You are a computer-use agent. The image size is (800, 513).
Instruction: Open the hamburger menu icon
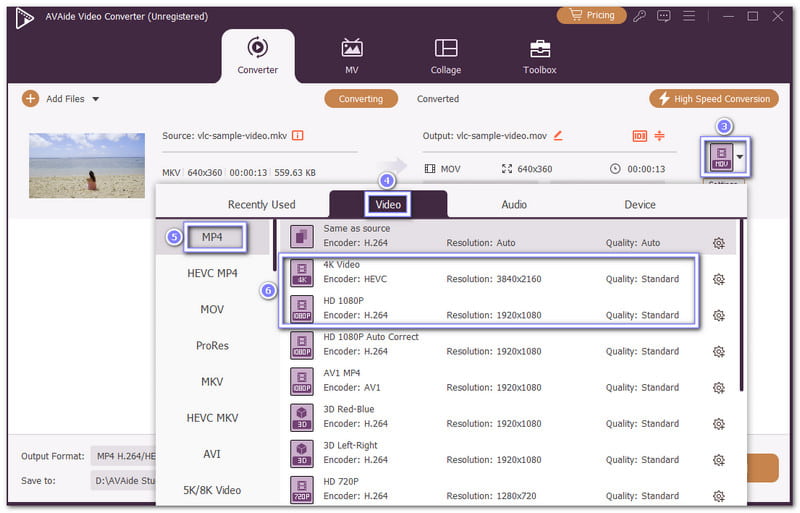click(x=689, y=16)
